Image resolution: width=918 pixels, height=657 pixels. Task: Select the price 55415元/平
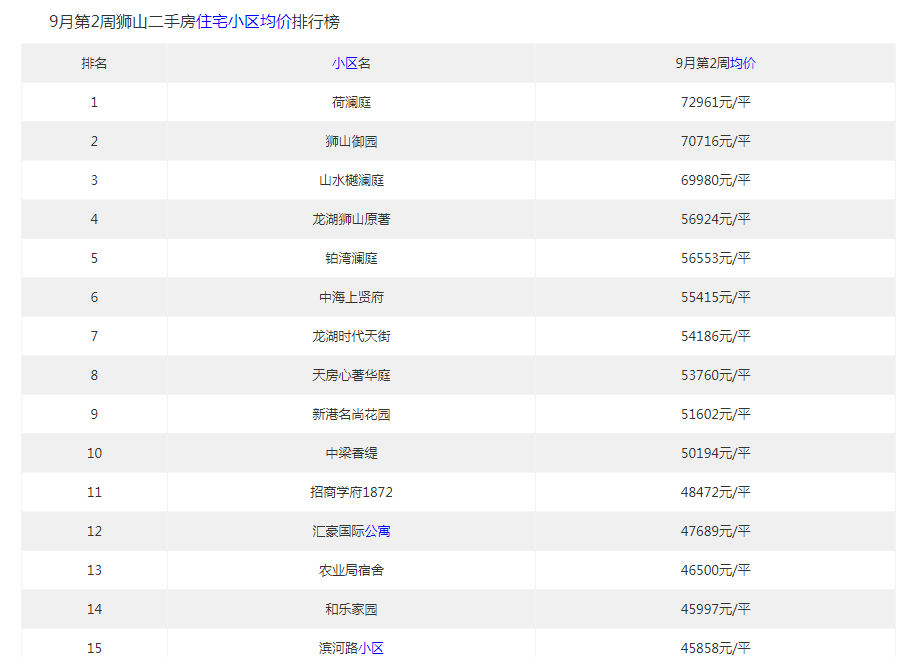click(715, 297)
